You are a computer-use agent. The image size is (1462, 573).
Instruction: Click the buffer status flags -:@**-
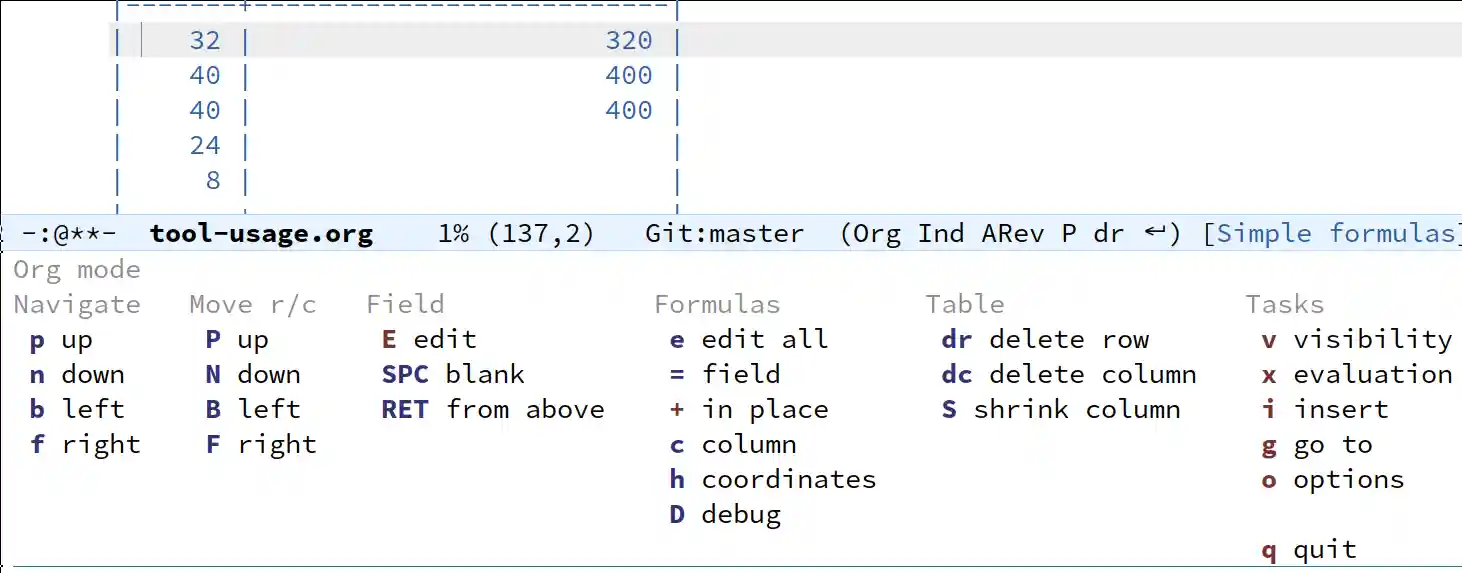pyautogui.click(x=69, y=234)
